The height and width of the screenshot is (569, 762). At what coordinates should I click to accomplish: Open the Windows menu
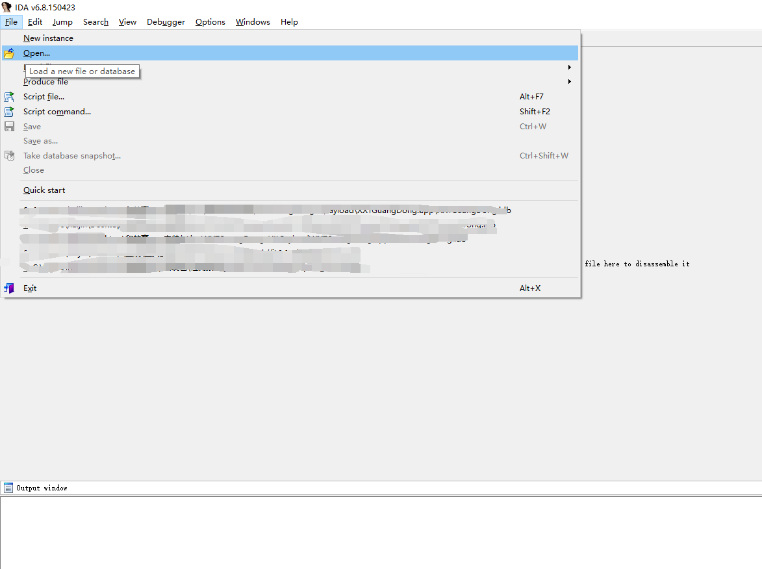click(252, 22)
